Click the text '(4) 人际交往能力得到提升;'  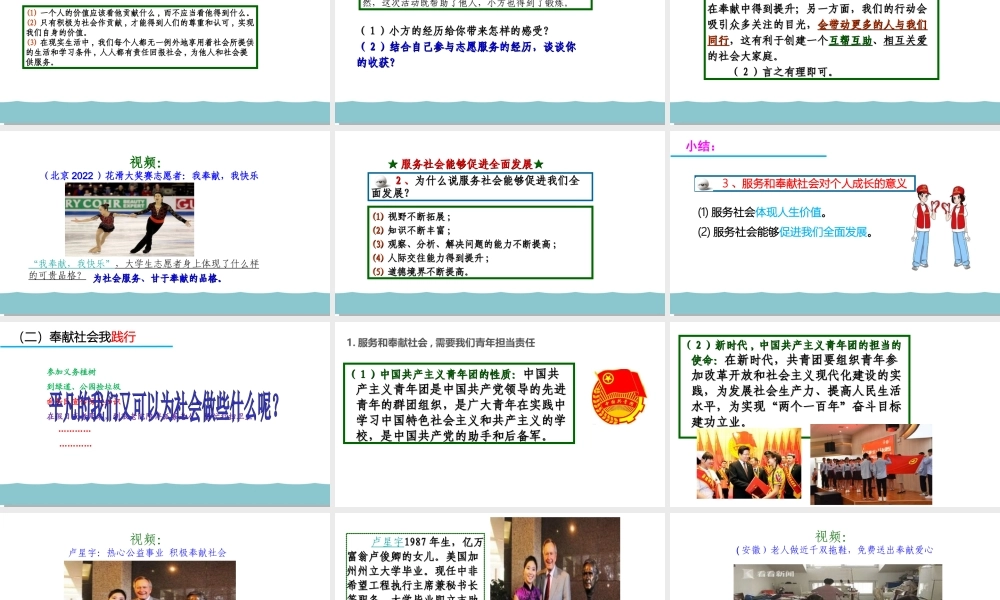tap(431, 258)
